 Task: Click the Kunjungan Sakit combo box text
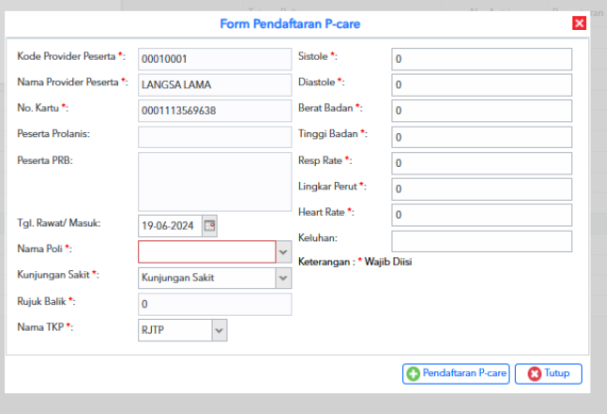coord(207,278)
